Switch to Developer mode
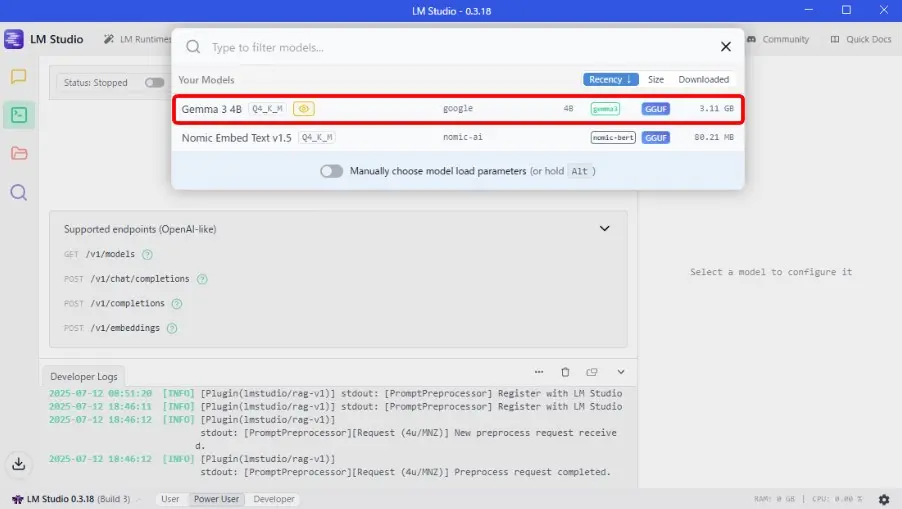Image resolution: width=902 pixels, height=509 pixels. pos(274,499)
